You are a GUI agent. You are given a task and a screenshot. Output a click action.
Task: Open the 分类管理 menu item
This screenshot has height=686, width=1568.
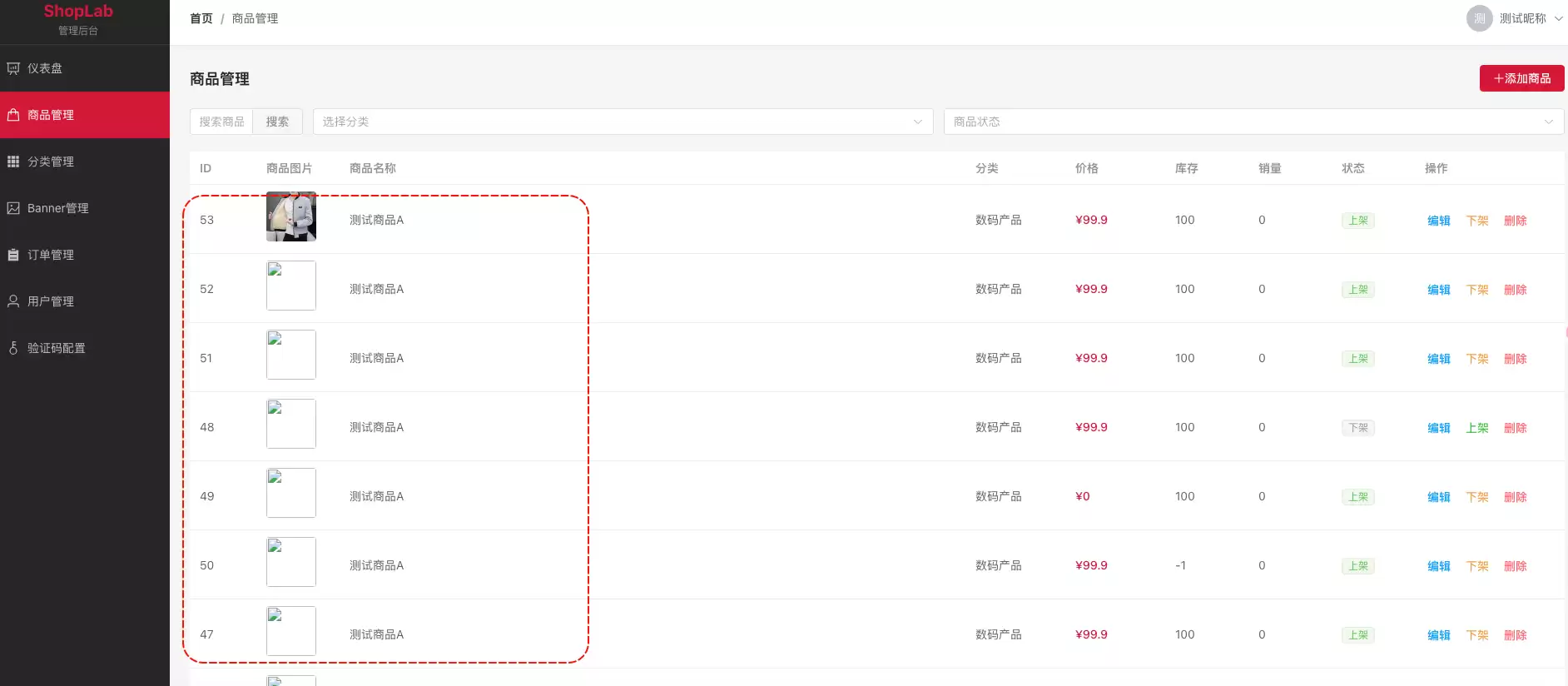[85, 162]
